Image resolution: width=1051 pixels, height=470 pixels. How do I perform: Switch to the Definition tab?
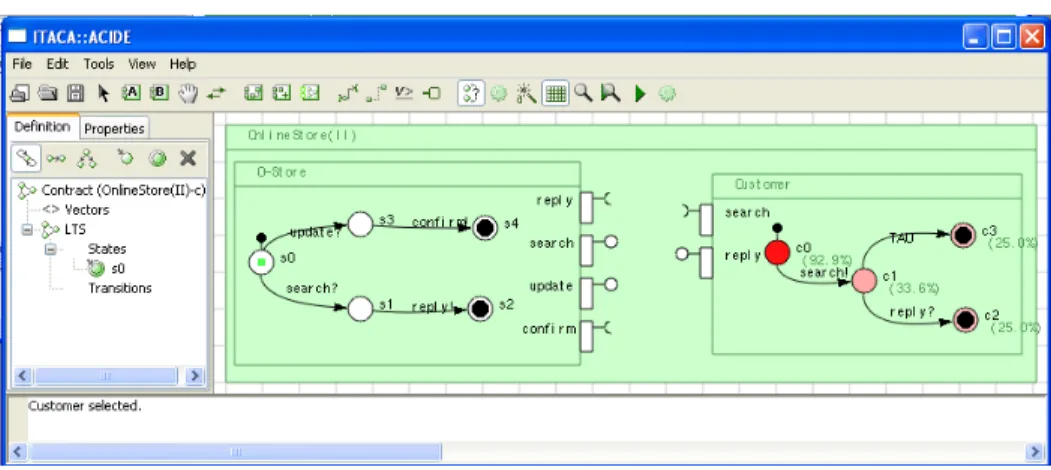coord(42,126)
